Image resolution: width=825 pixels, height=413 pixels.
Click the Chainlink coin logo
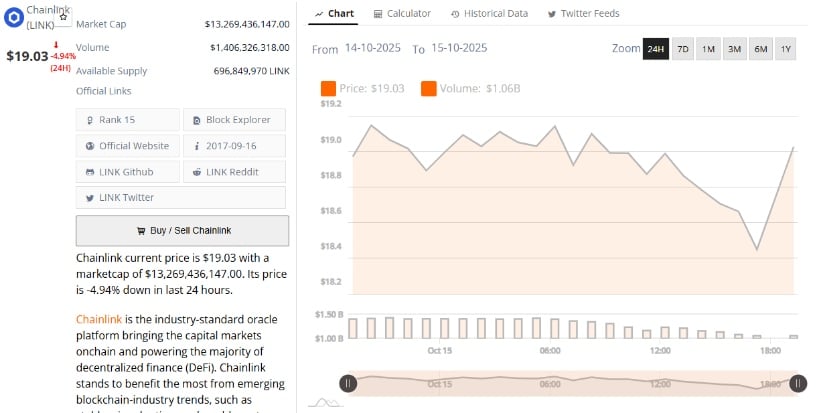tap(14, 17)
